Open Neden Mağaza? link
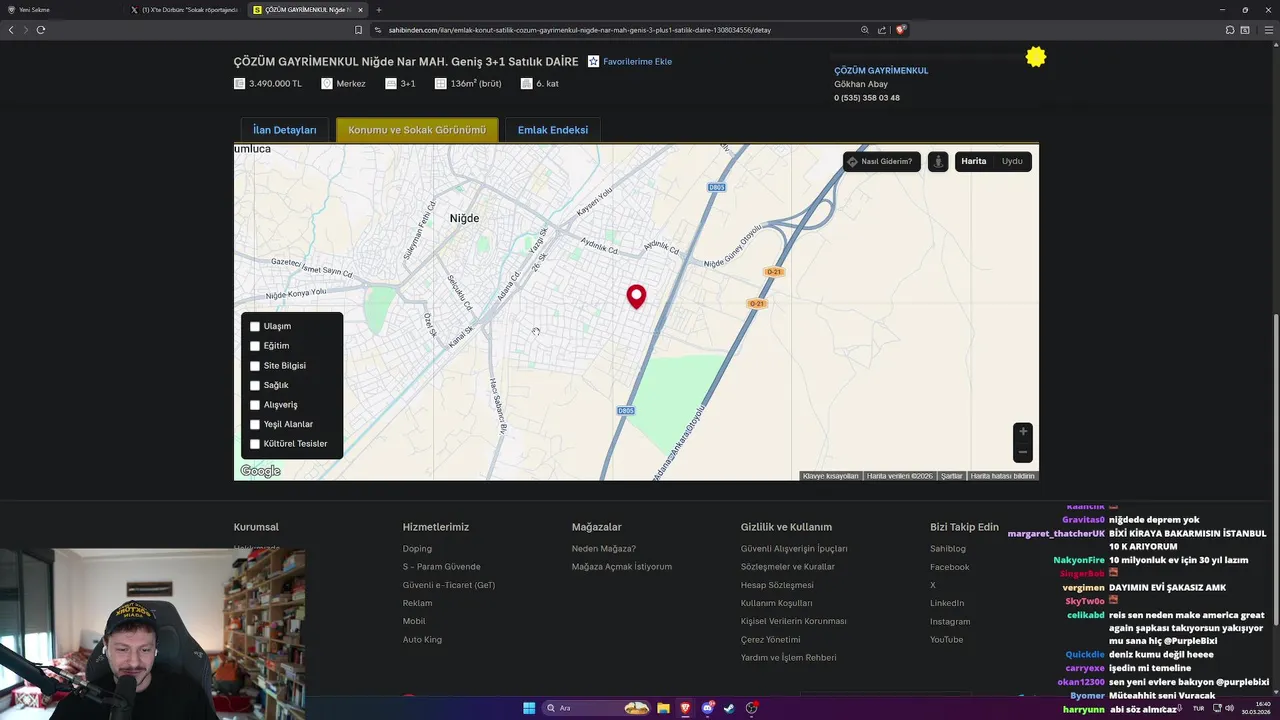Image resolution: width=1280 pixels, height=720 pixels. [604, 549]
